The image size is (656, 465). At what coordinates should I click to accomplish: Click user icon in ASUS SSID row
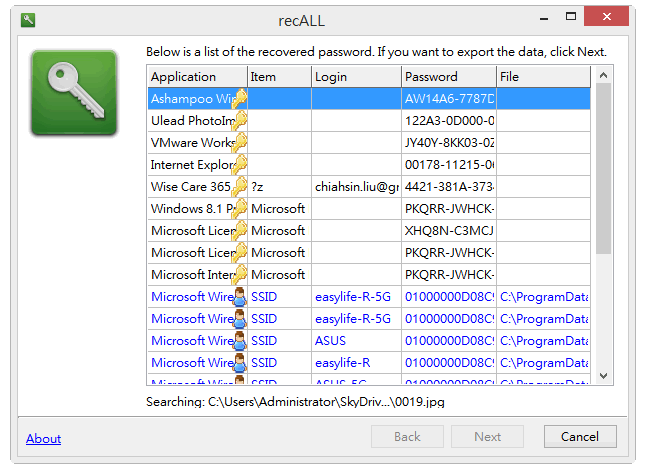coord(240,341)
